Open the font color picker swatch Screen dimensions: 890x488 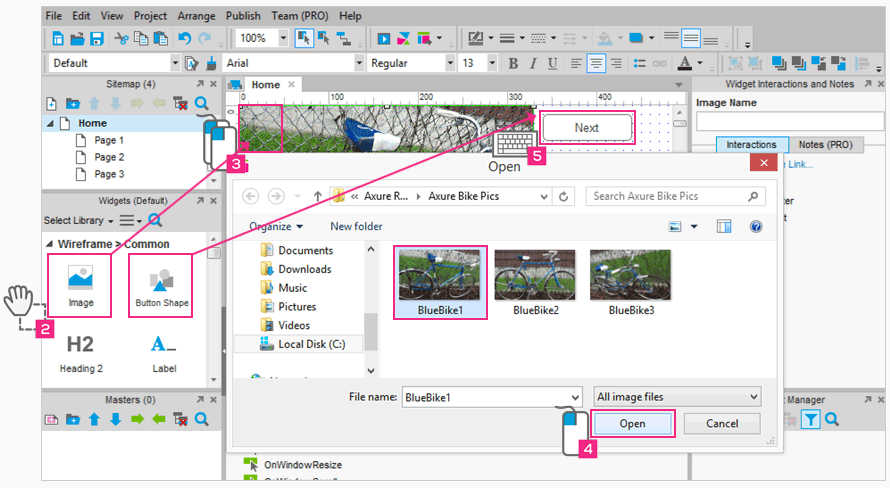684,64
